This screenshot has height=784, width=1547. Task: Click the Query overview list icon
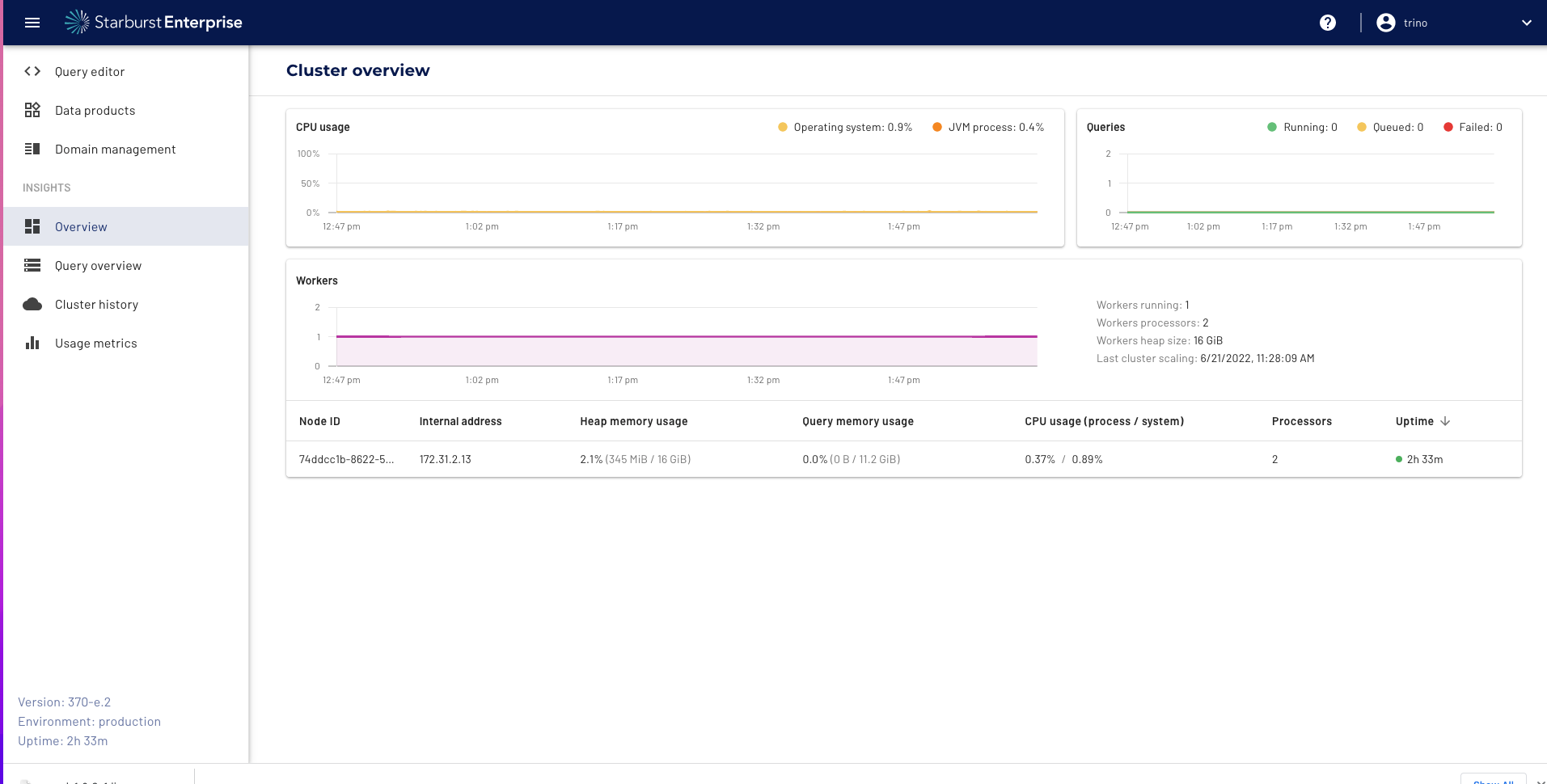32,265
